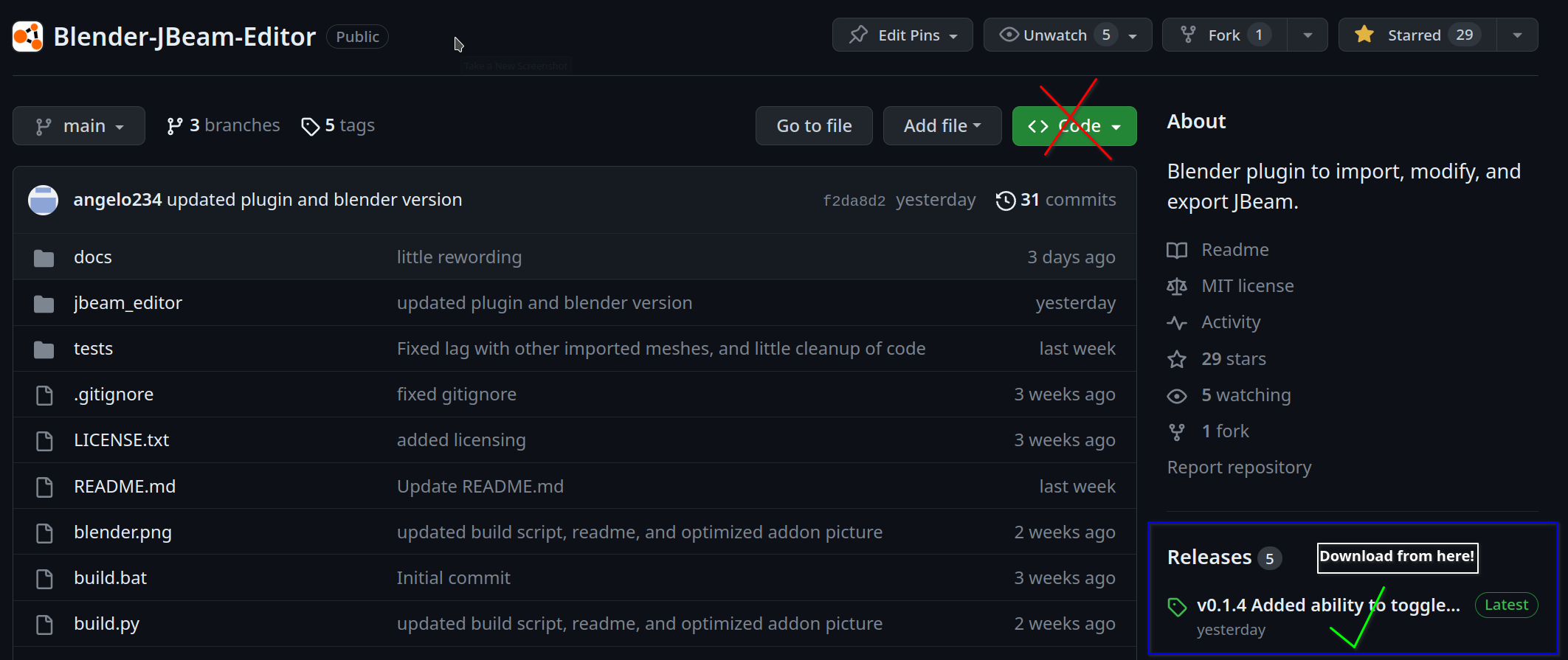Open the v0.1.4 latest release link
The image size is (1568, 660).
[x=1327, y=605]
